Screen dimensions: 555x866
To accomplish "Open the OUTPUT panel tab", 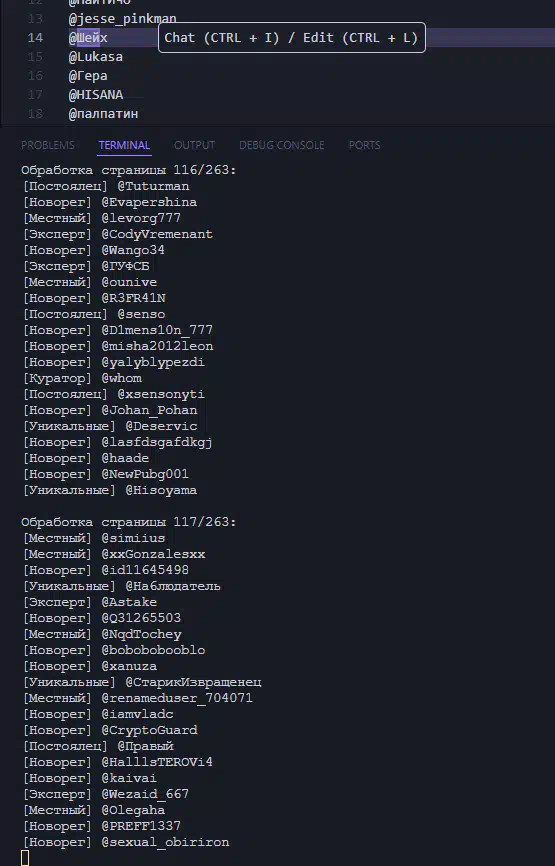I will pyautogui.click(x=194, y=145).
